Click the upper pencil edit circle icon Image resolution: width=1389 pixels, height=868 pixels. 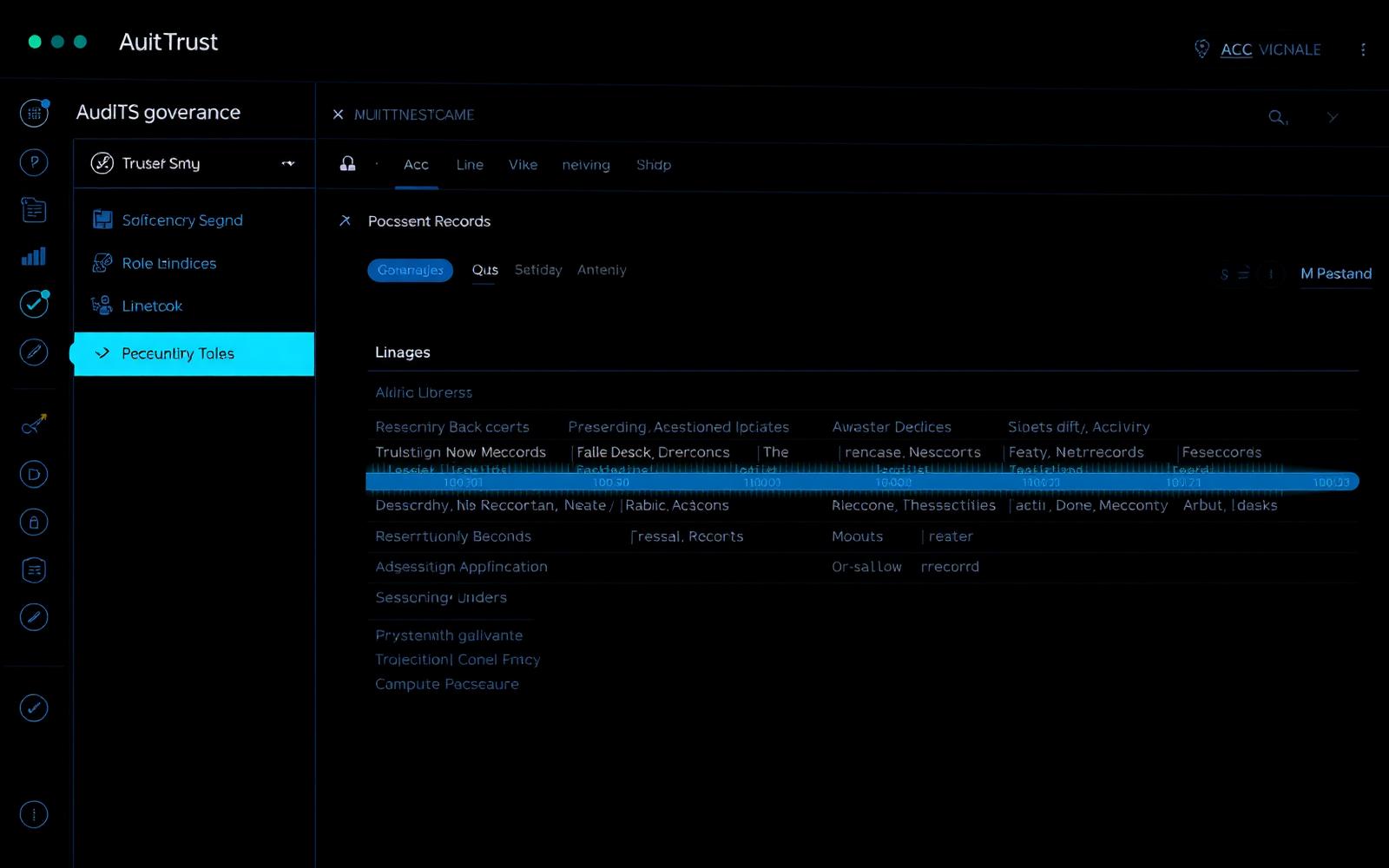[34, 352]
